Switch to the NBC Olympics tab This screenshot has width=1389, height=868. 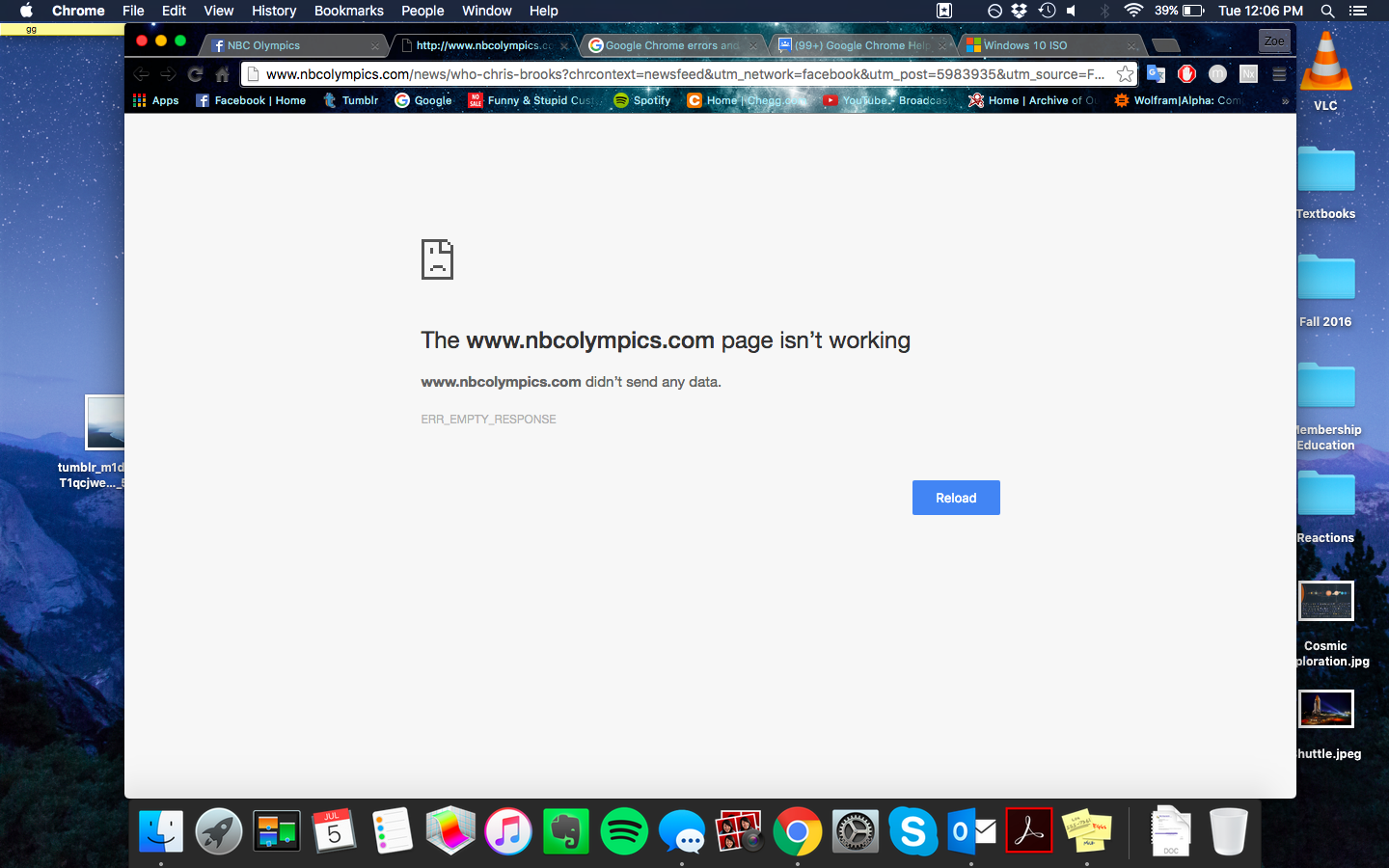295,45
